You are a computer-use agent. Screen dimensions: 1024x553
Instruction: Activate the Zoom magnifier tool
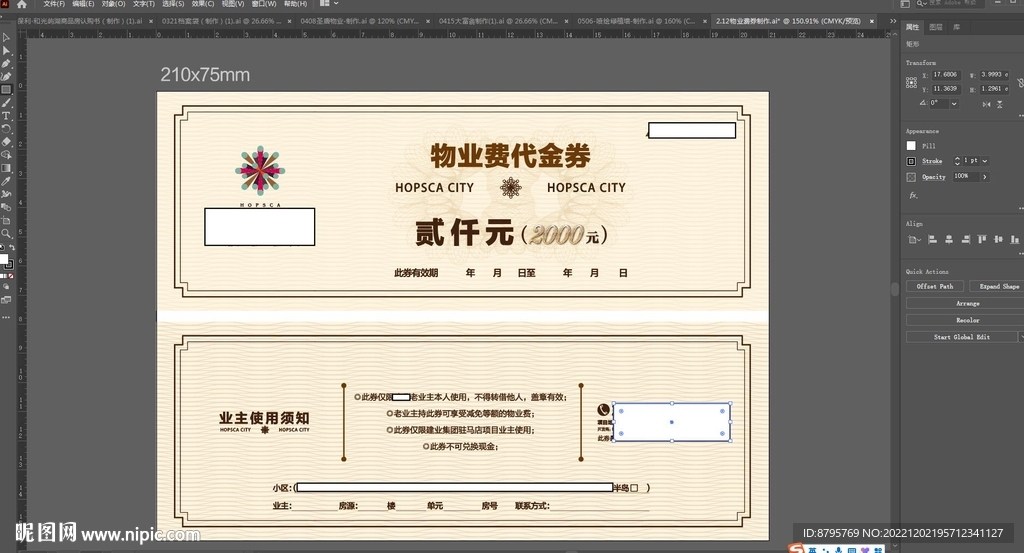click(6, 233)
